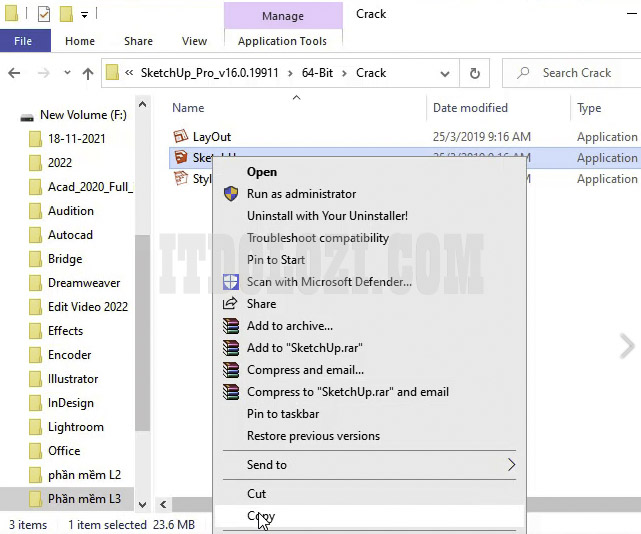Open the Dreamweaver folder in sidebar
Viewport: 641px width, 534px height.
[83, 283]
